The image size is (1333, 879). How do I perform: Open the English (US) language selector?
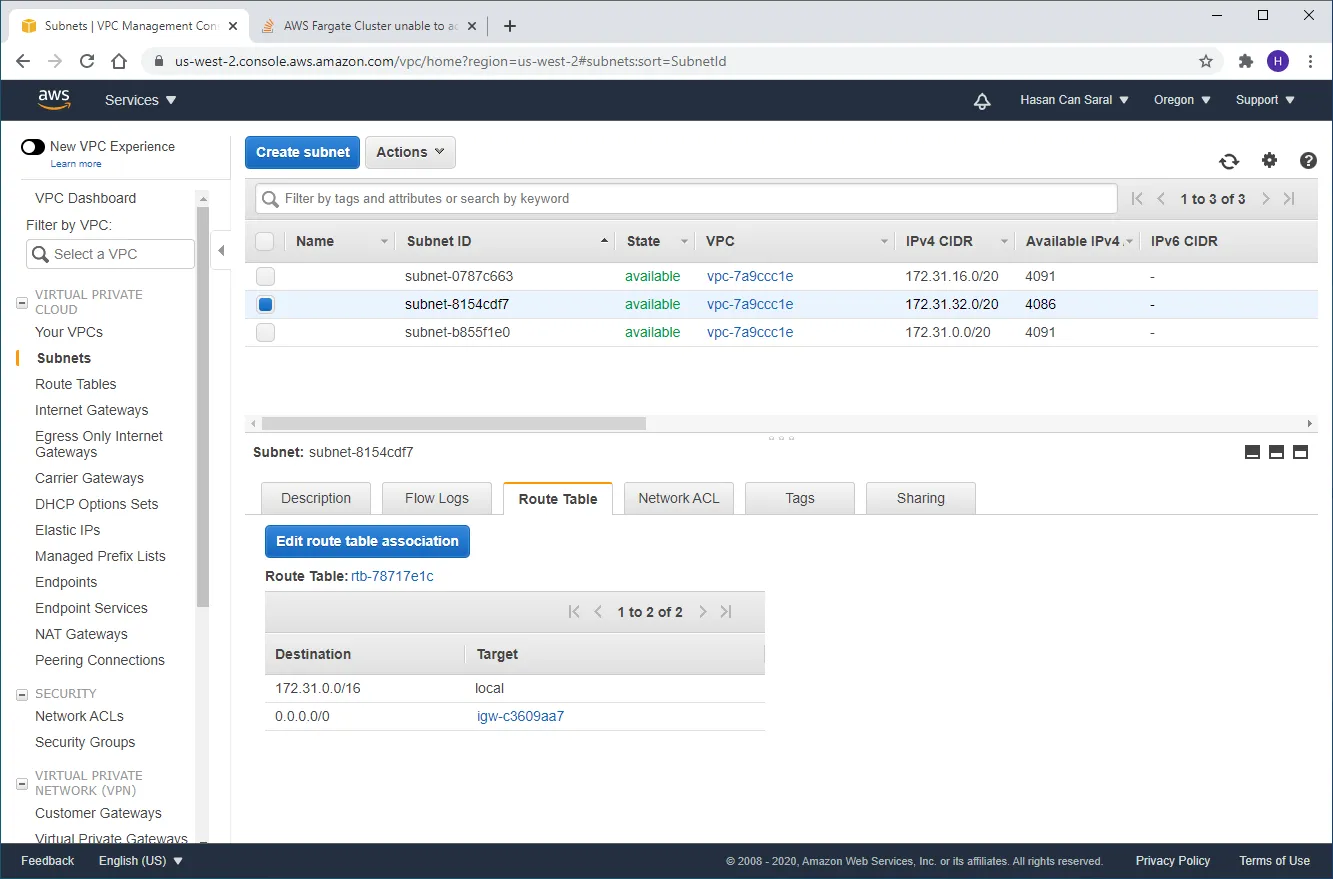pyautogui.click(x=141, y=861)
